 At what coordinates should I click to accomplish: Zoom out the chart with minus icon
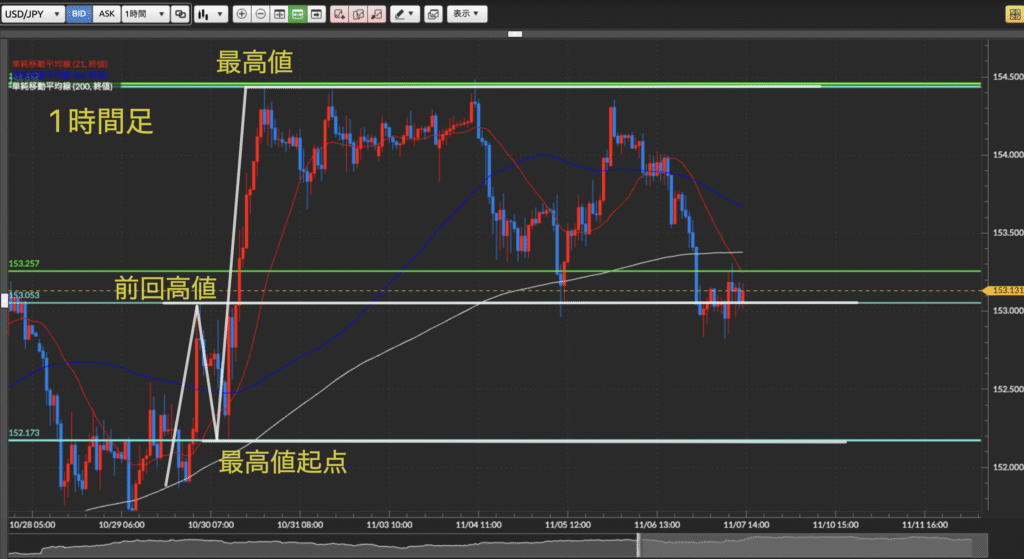pyautogui.click(x=260, y=15)
